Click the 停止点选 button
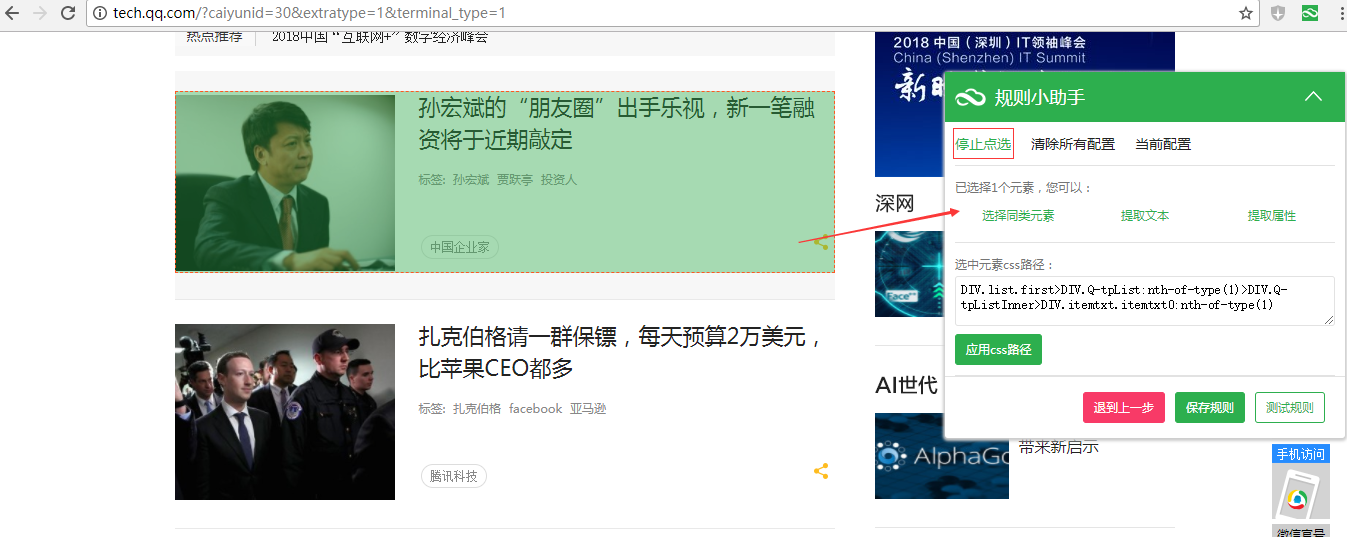This screenshot has width=1347, height=537. point(983,144)
